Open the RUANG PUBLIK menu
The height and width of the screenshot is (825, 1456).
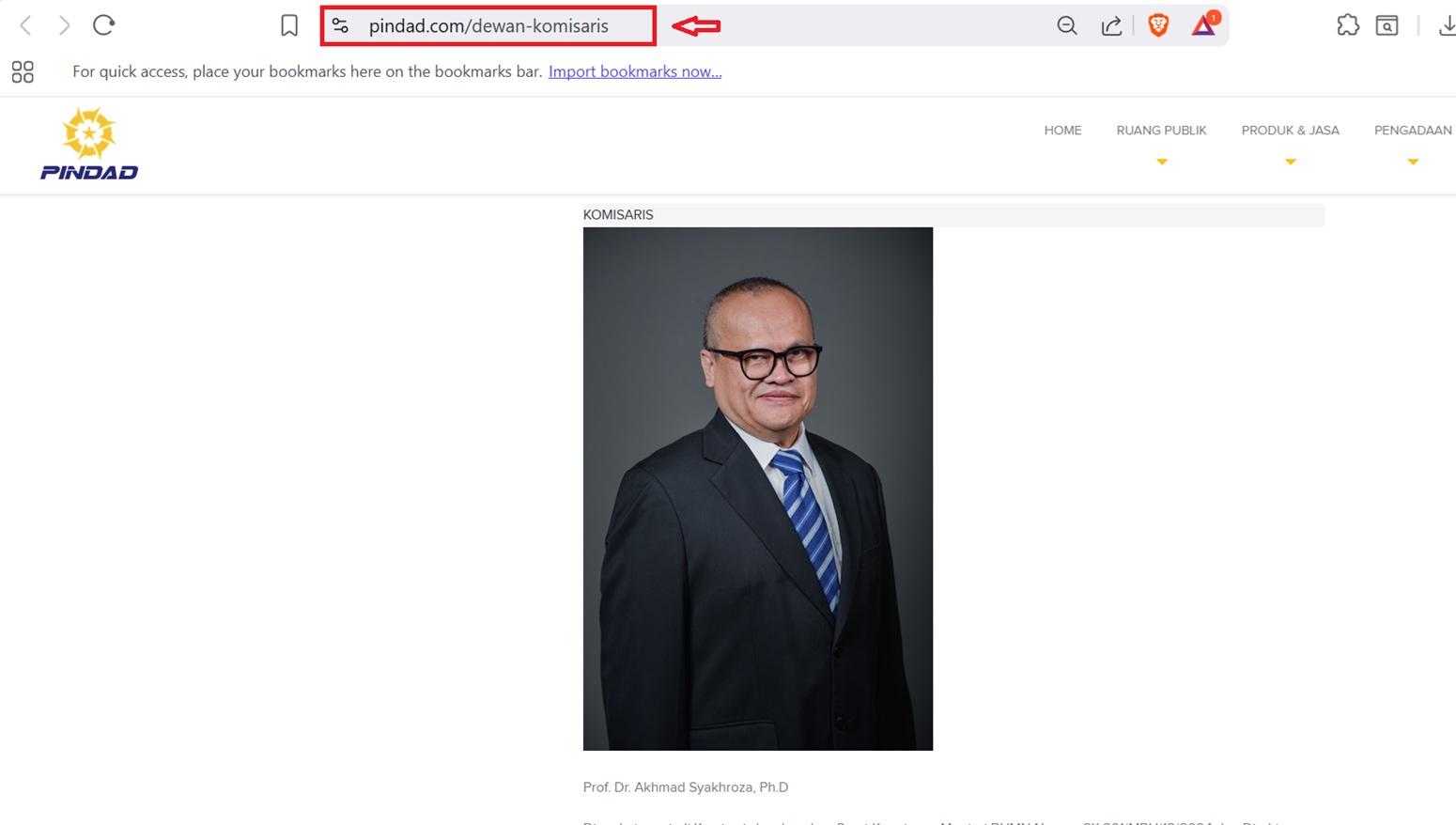[x=1161, y=131]
